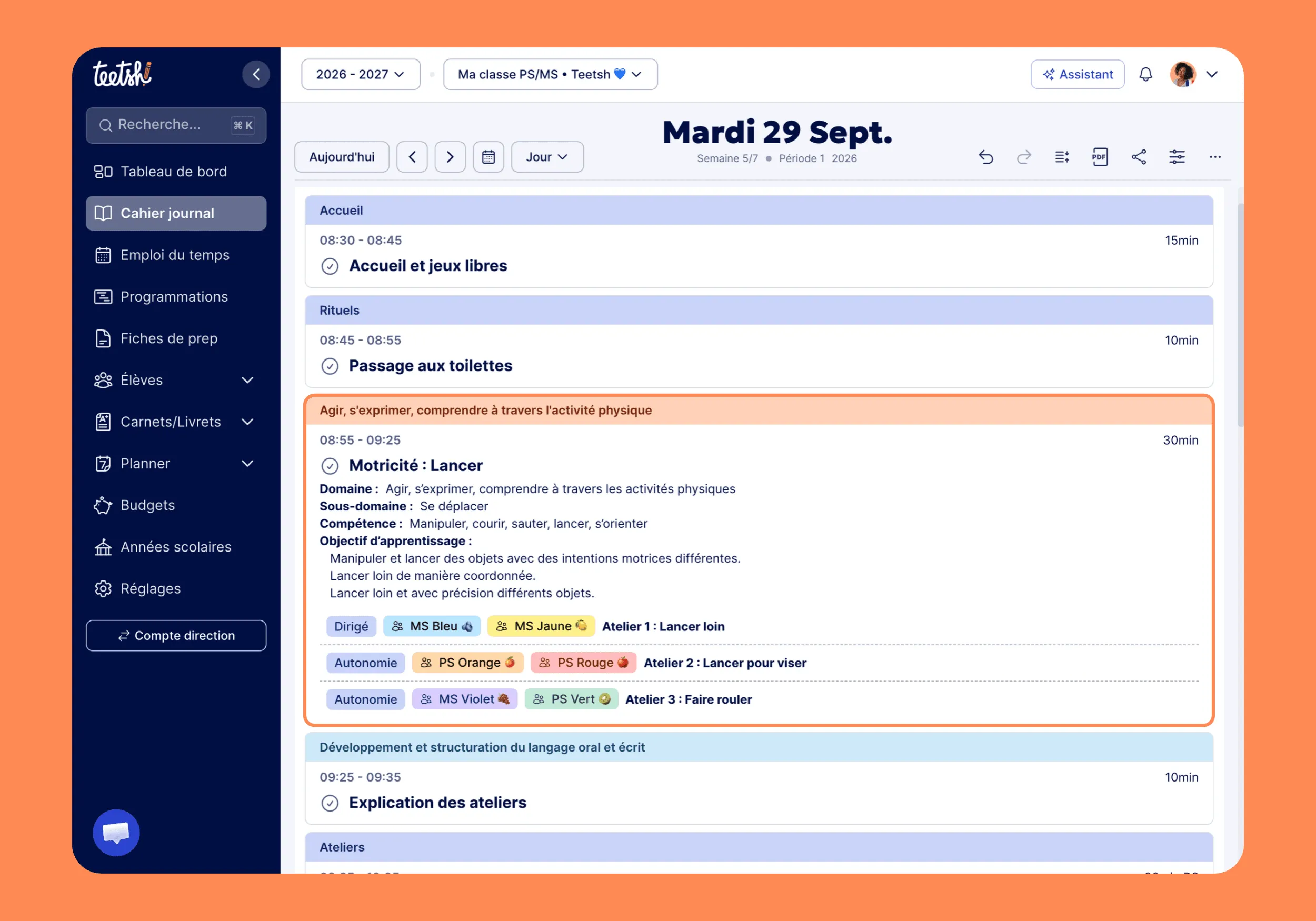Open Budgets in the sidebar
The height and width of the screenshot is (921, 1316).
tap(176, 505)
